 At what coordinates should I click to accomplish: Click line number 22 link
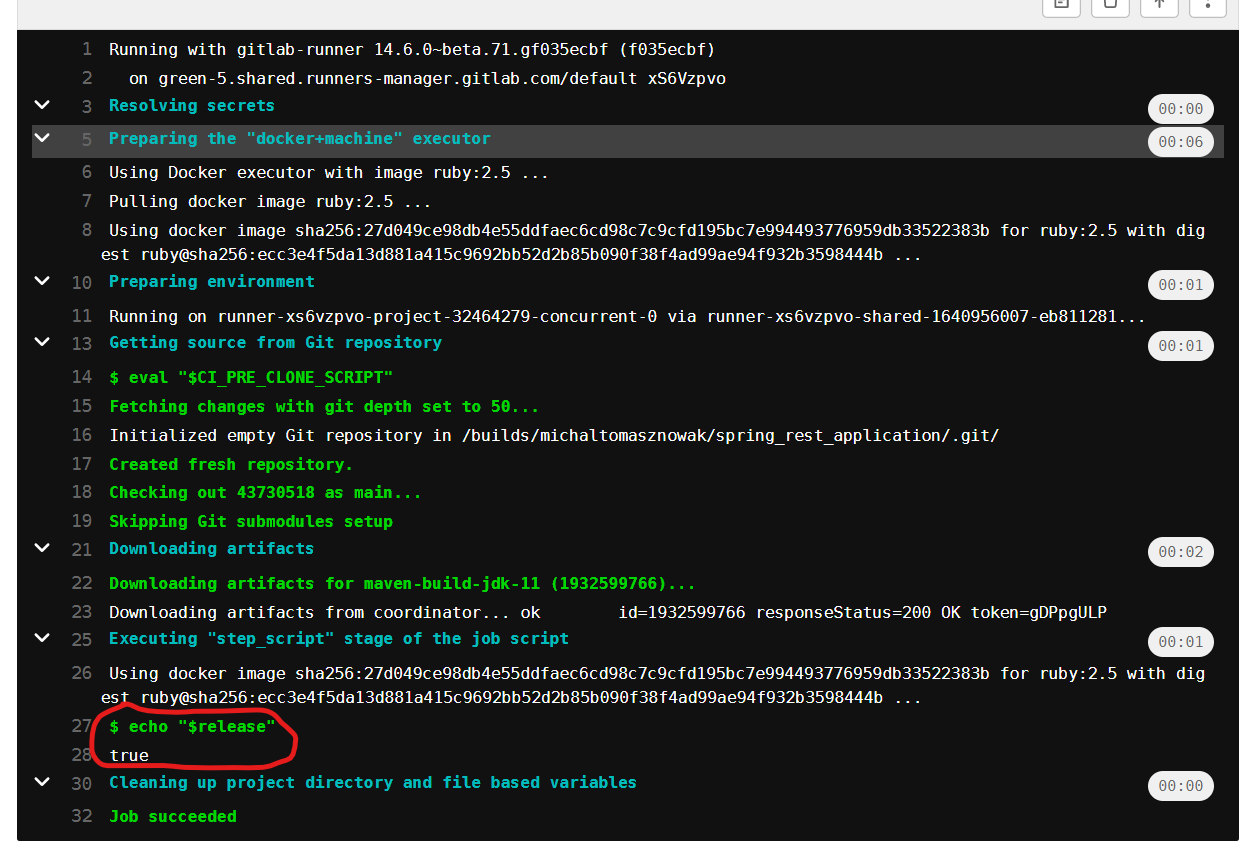pyautogui.click(x=81, y=583)
